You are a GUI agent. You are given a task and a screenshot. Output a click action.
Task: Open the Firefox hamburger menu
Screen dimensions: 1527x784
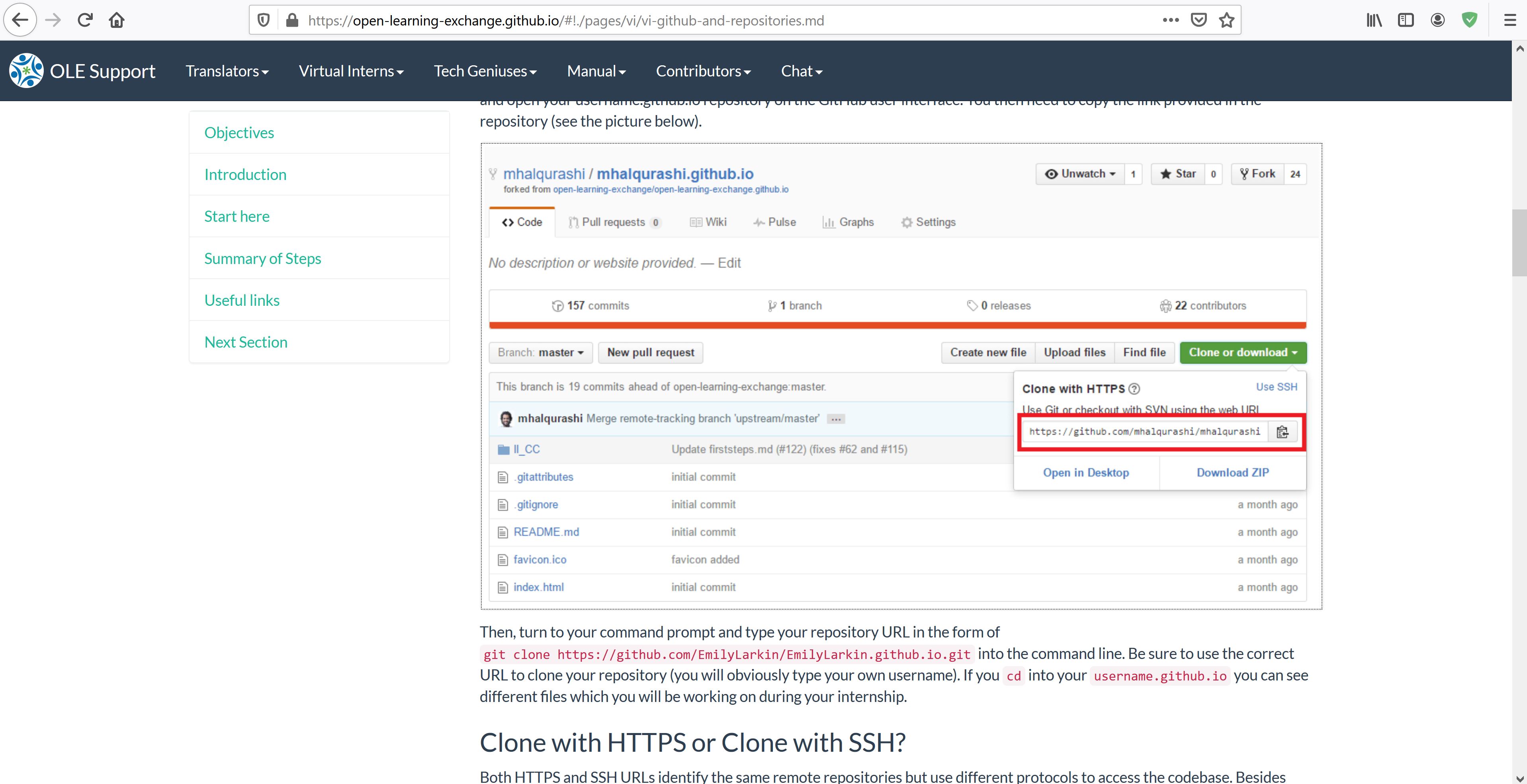coord(1510,20)
